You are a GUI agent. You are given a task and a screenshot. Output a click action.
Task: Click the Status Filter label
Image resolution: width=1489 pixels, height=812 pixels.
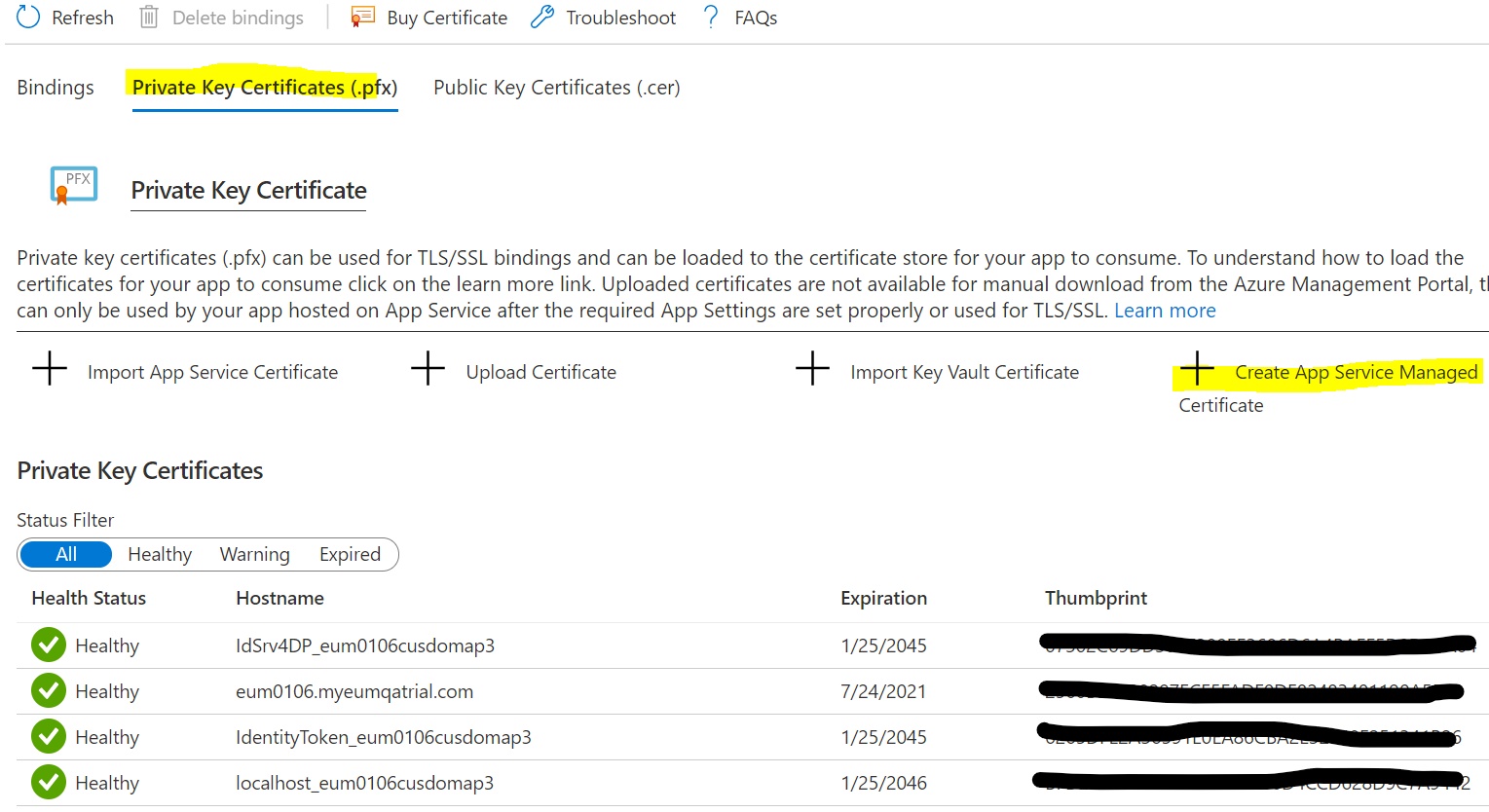(65, 520)
